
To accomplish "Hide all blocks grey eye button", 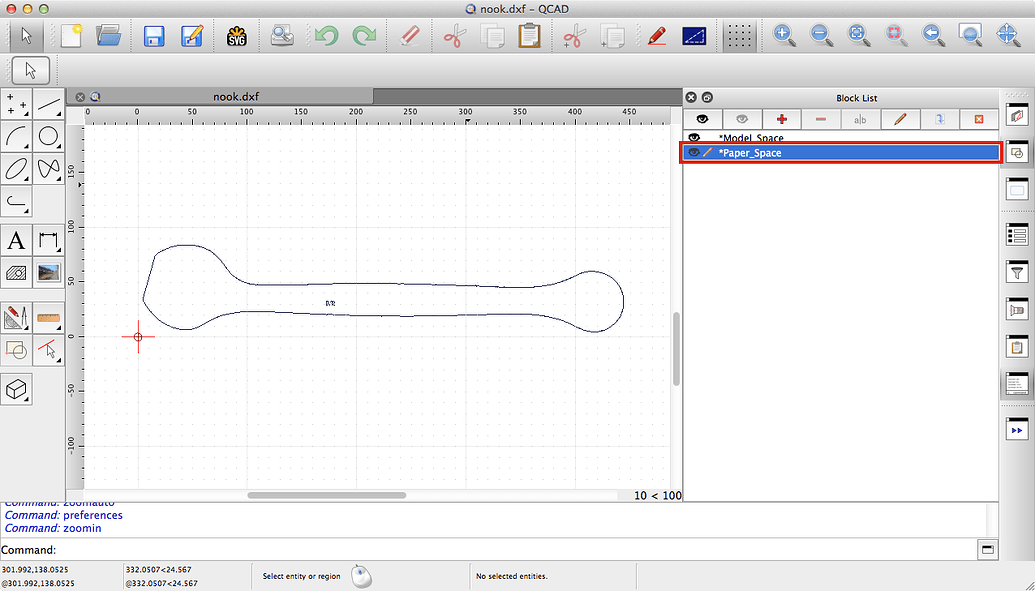I will (x=742, y=119).
